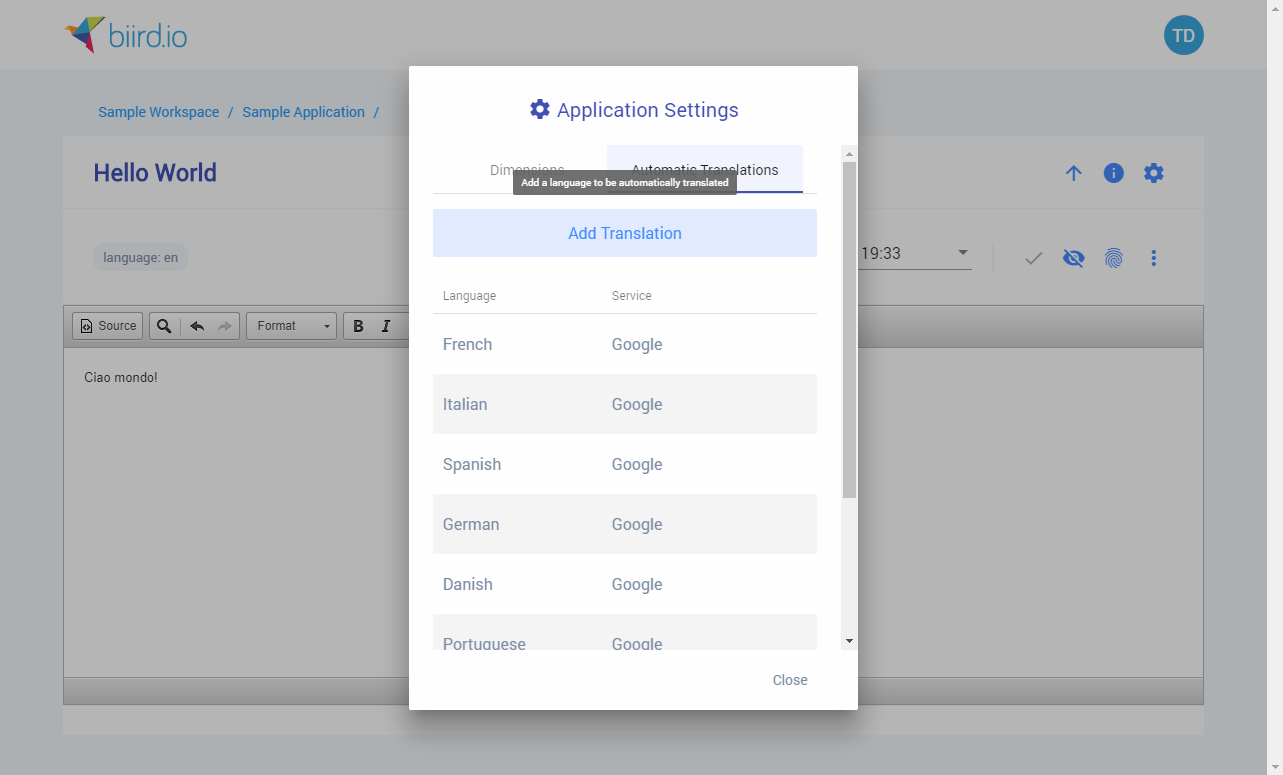
Task: Click the fingerprint icon
Action: pos(1113,258)
